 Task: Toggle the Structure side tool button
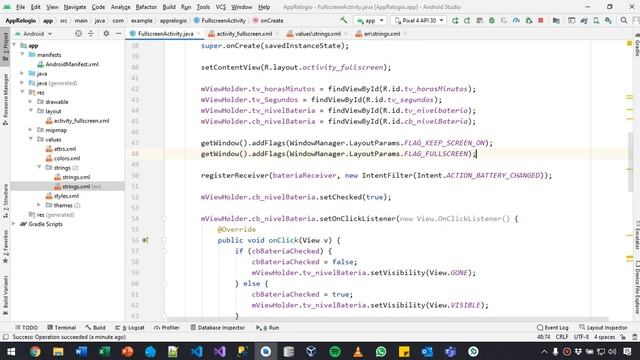(x=5, y=201)
